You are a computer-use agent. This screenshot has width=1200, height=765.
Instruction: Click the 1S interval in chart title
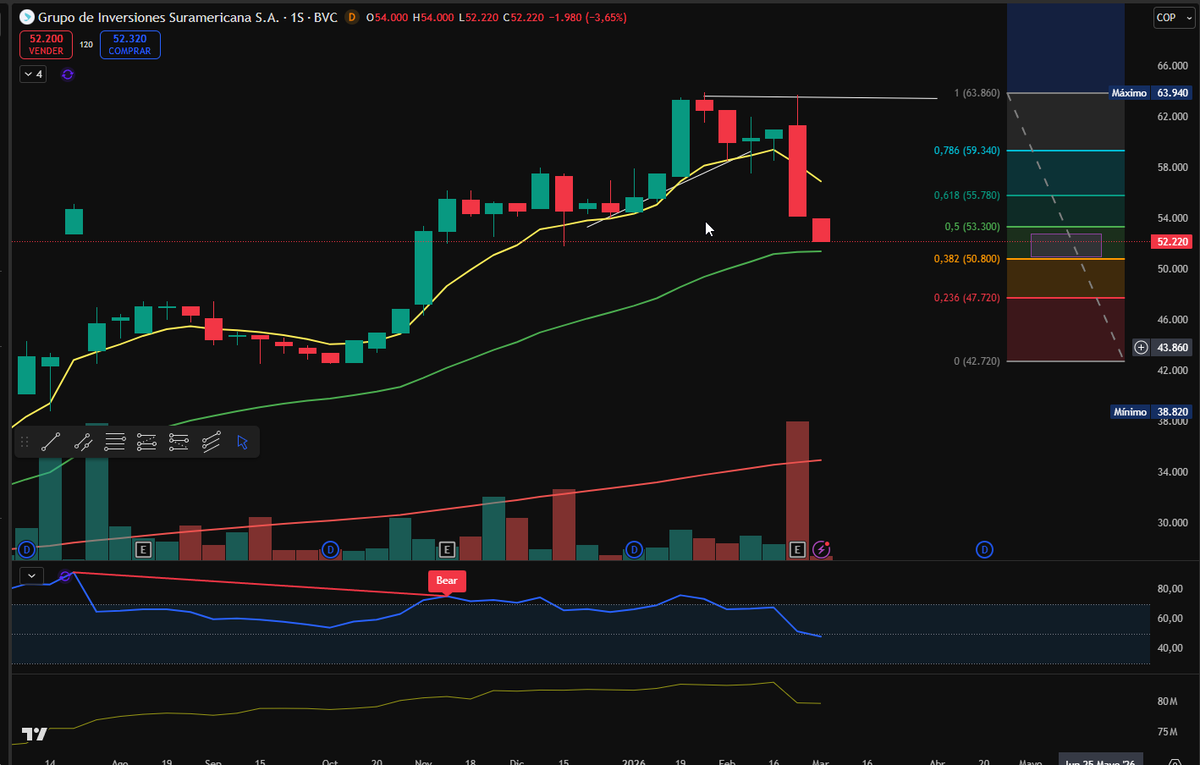[x=296, y=17]
